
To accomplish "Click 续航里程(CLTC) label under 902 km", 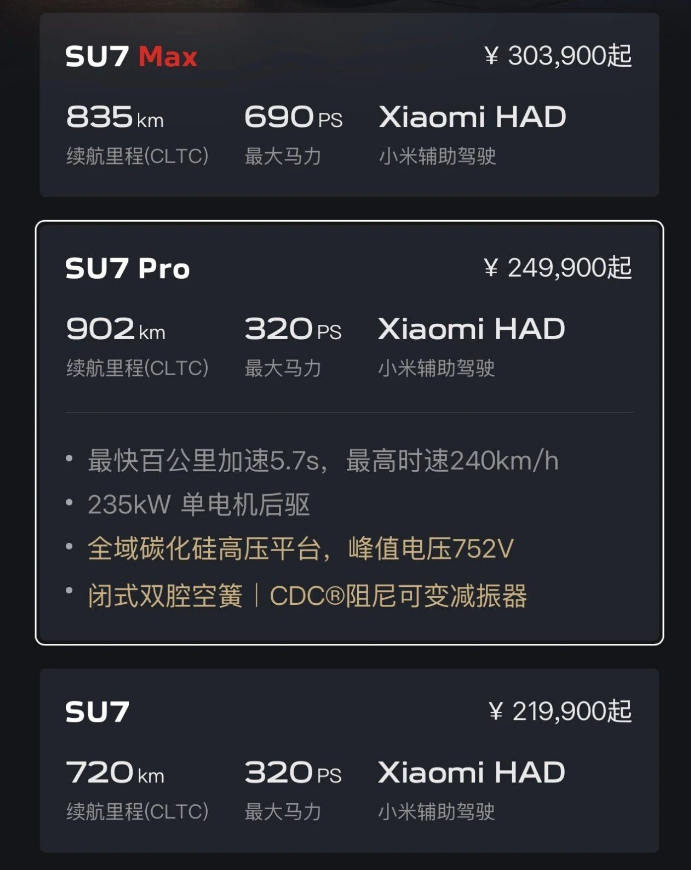I will tap(137, 368).
